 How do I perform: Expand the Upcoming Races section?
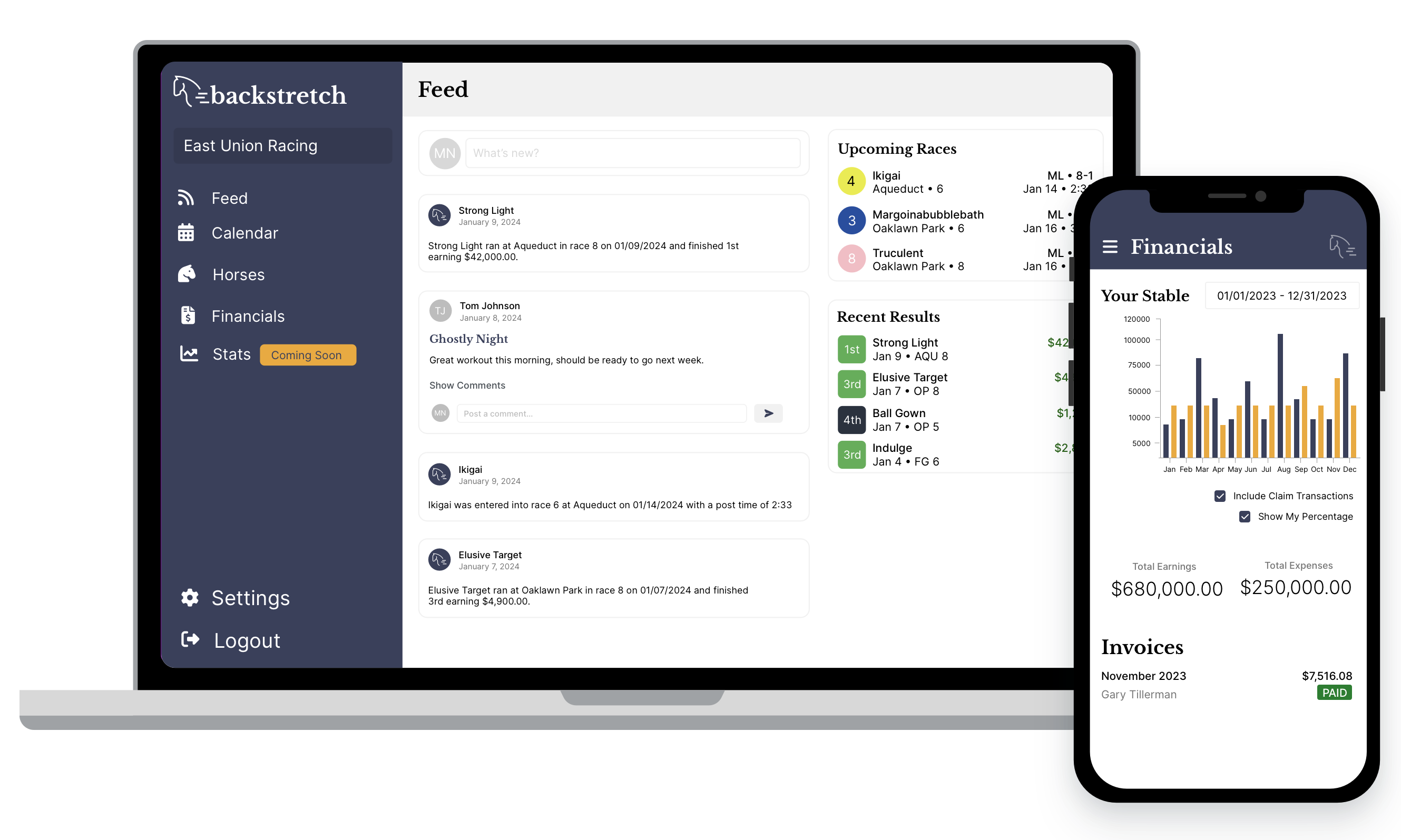[x=898, y=148]
